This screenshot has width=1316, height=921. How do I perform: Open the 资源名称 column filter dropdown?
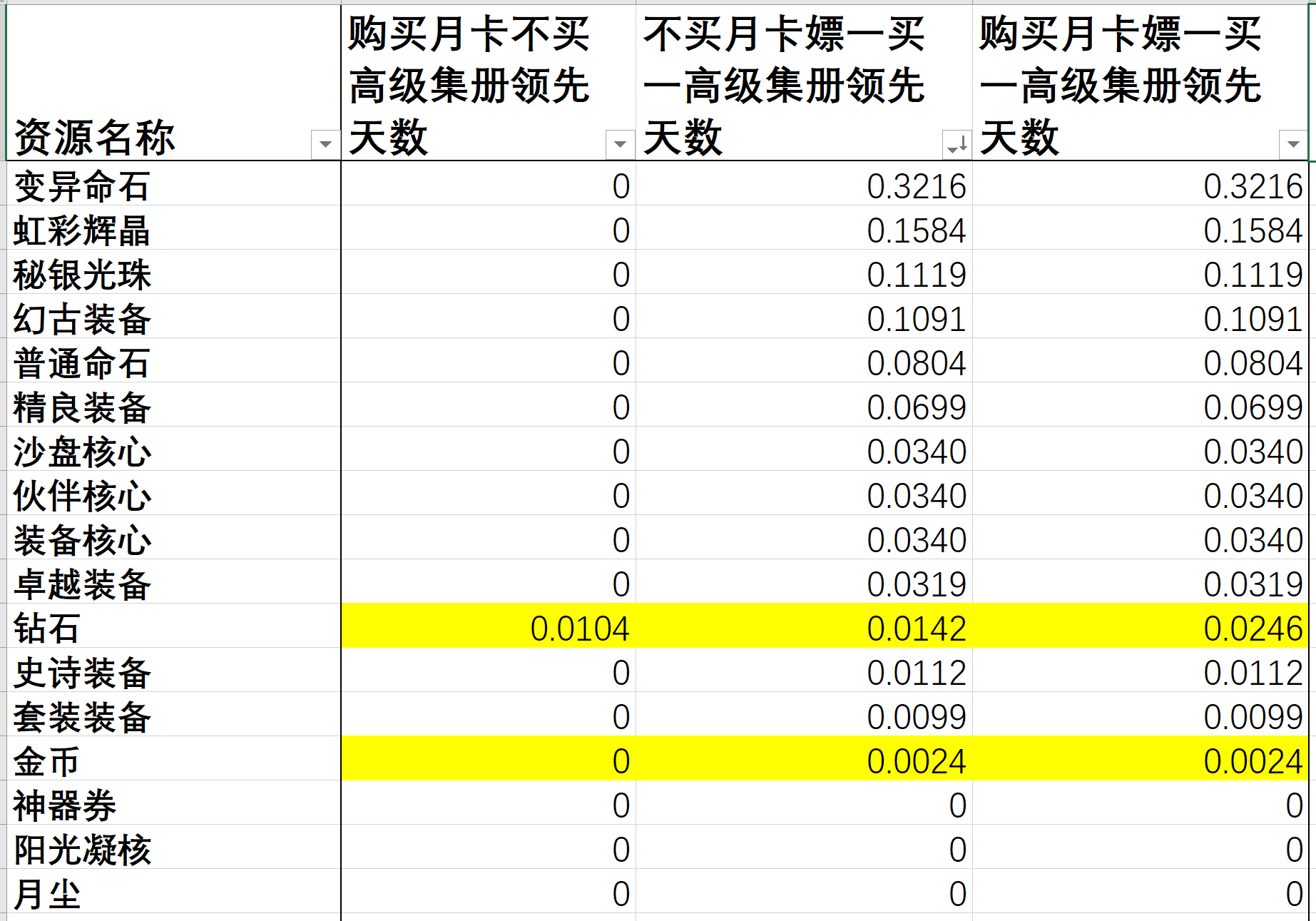tap(325, 145)
